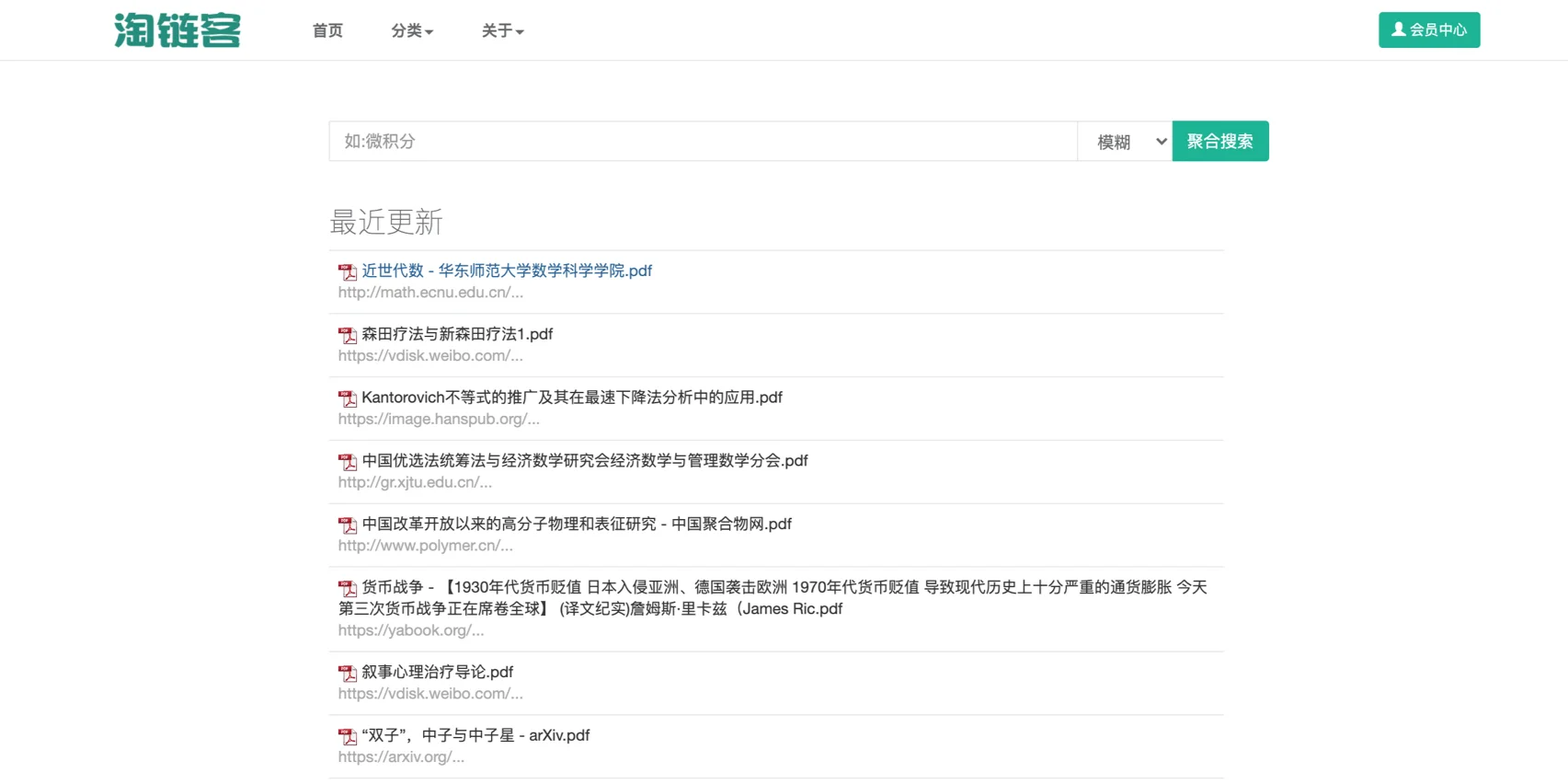Click the PDF icon beside 中国优选法统筹法
Screen dimensions: 1568x784
(348, 462)
